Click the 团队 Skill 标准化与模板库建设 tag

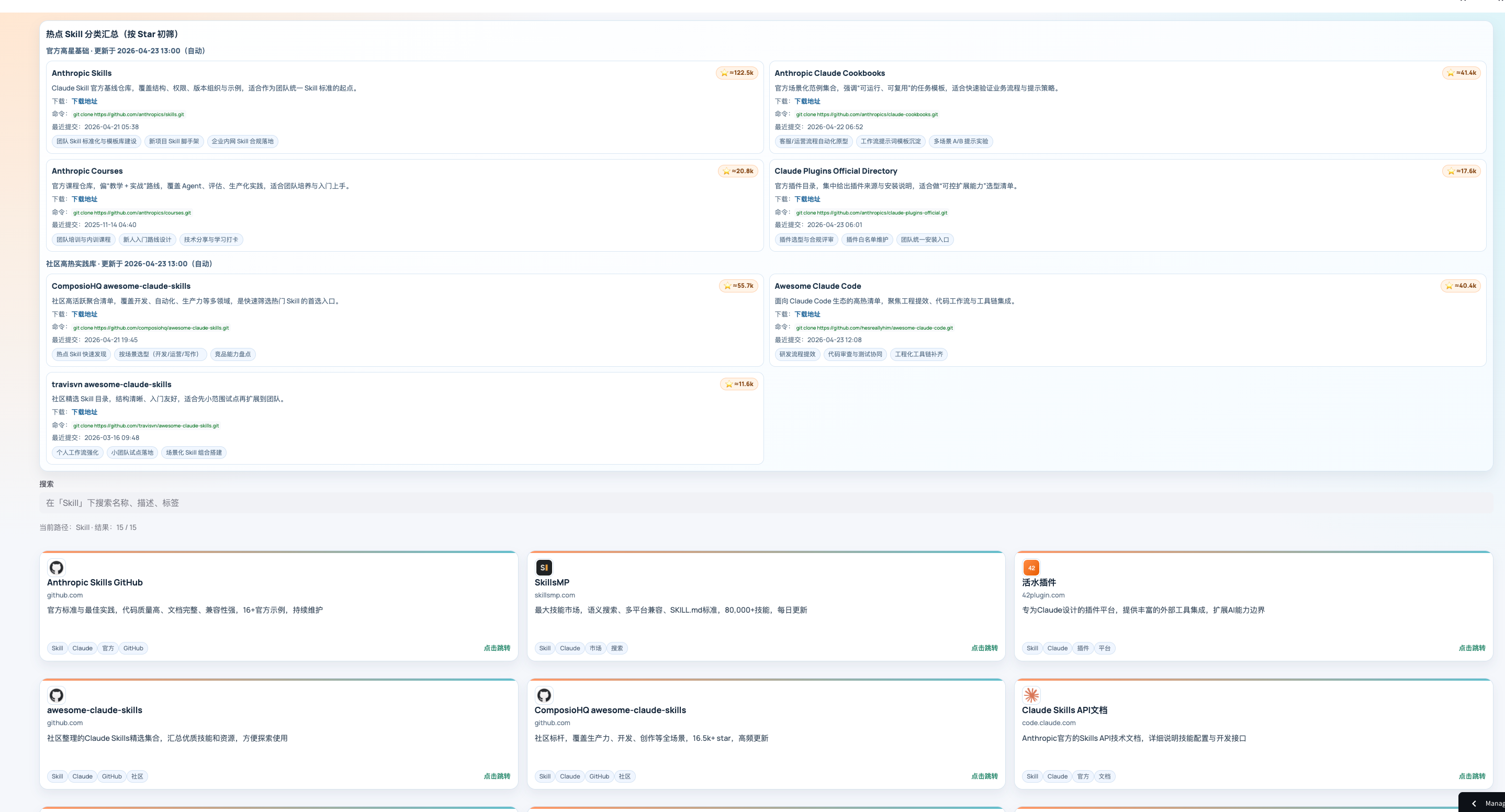(x=96, y=141)
